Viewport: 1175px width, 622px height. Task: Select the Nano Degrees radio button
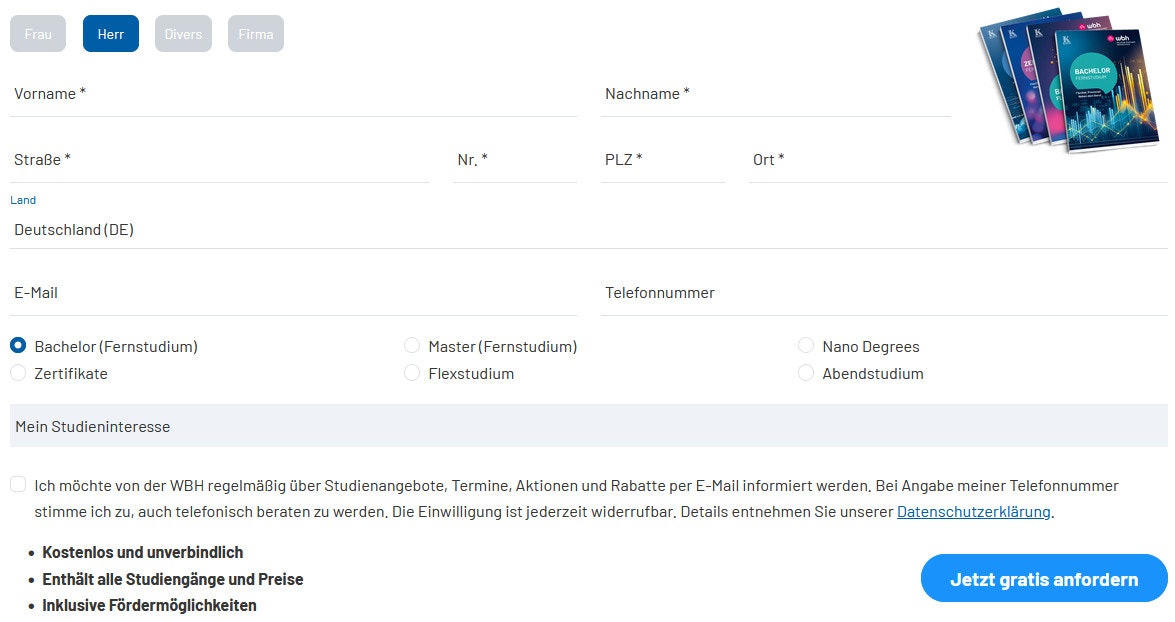[x=806, y=345]
